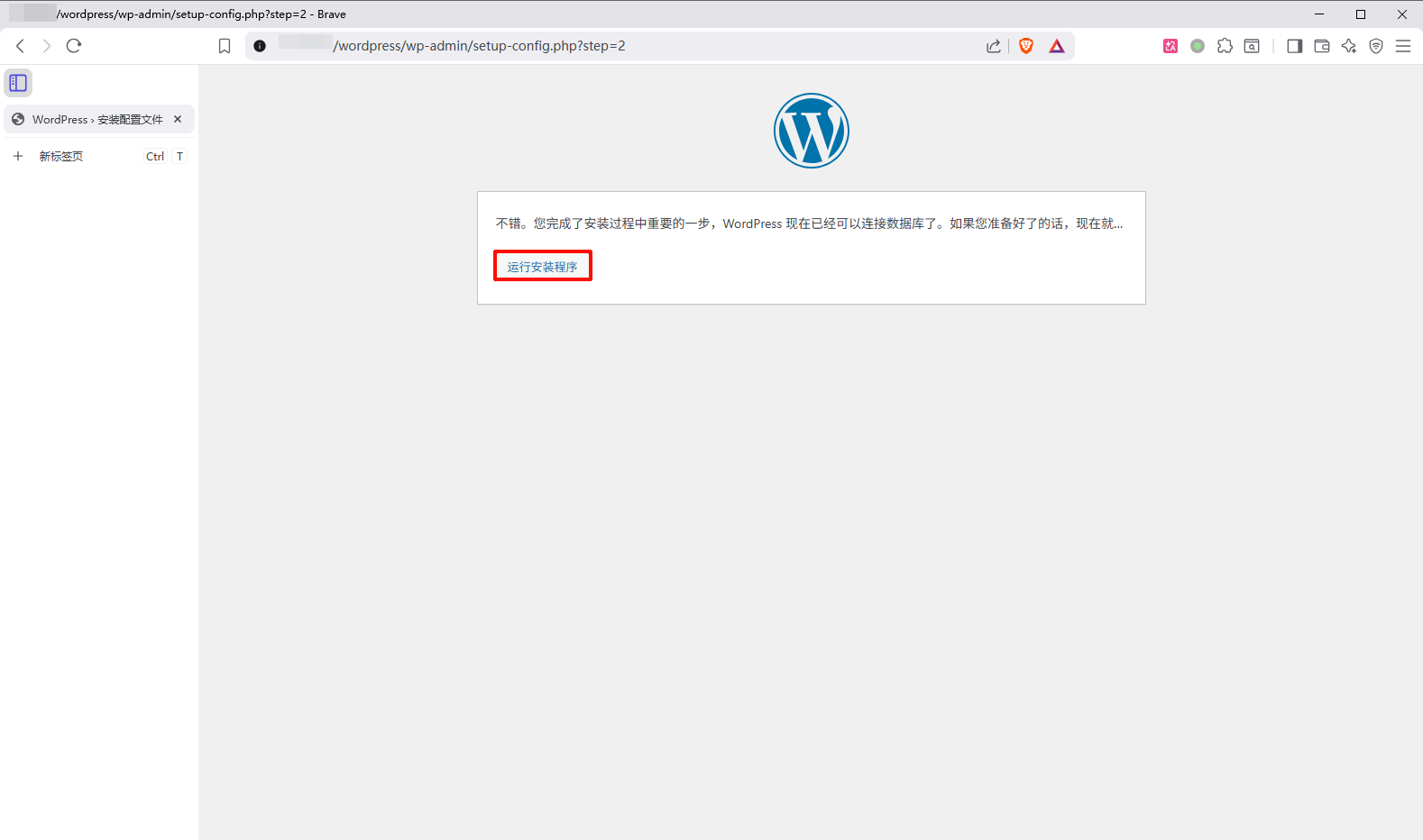This screenshot has height=840, width=1423.
Task: Close the WordPress tab
Action: (178, 119)
